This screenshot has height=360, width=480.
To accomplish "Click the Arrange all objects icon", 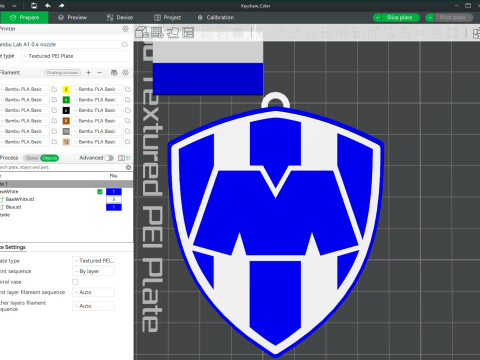I will click(188, 33).
